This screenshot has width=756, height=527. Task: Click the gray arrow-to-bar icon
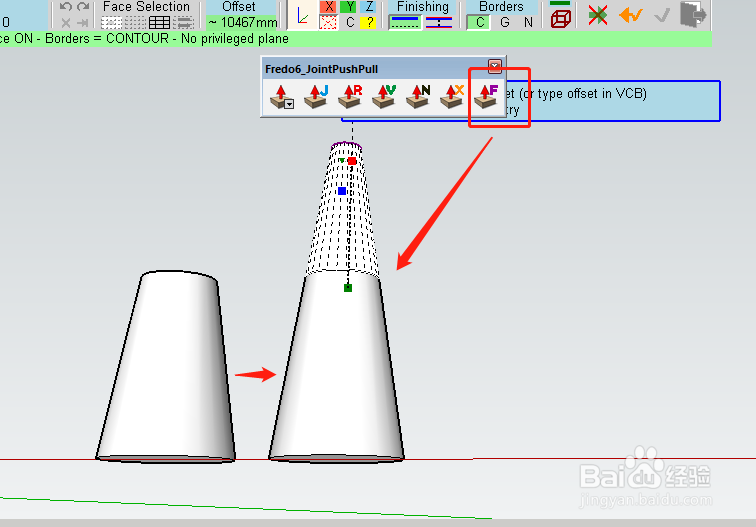coord(82,22)
